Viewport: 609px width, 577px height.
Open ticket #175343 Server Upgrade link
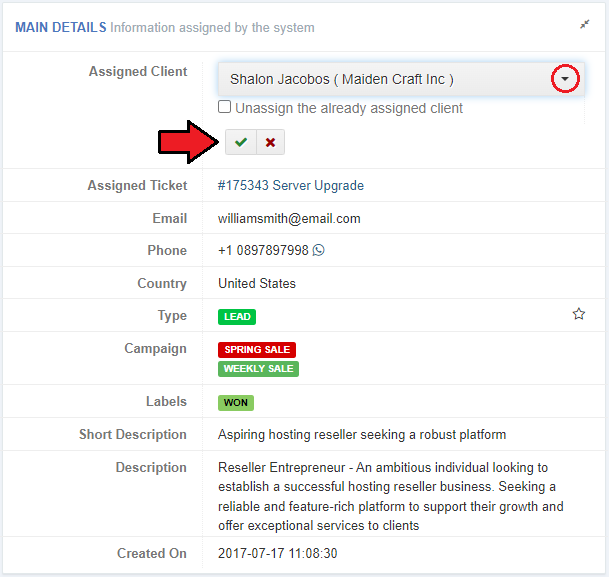pyautogui.click(x=291, y=185)
